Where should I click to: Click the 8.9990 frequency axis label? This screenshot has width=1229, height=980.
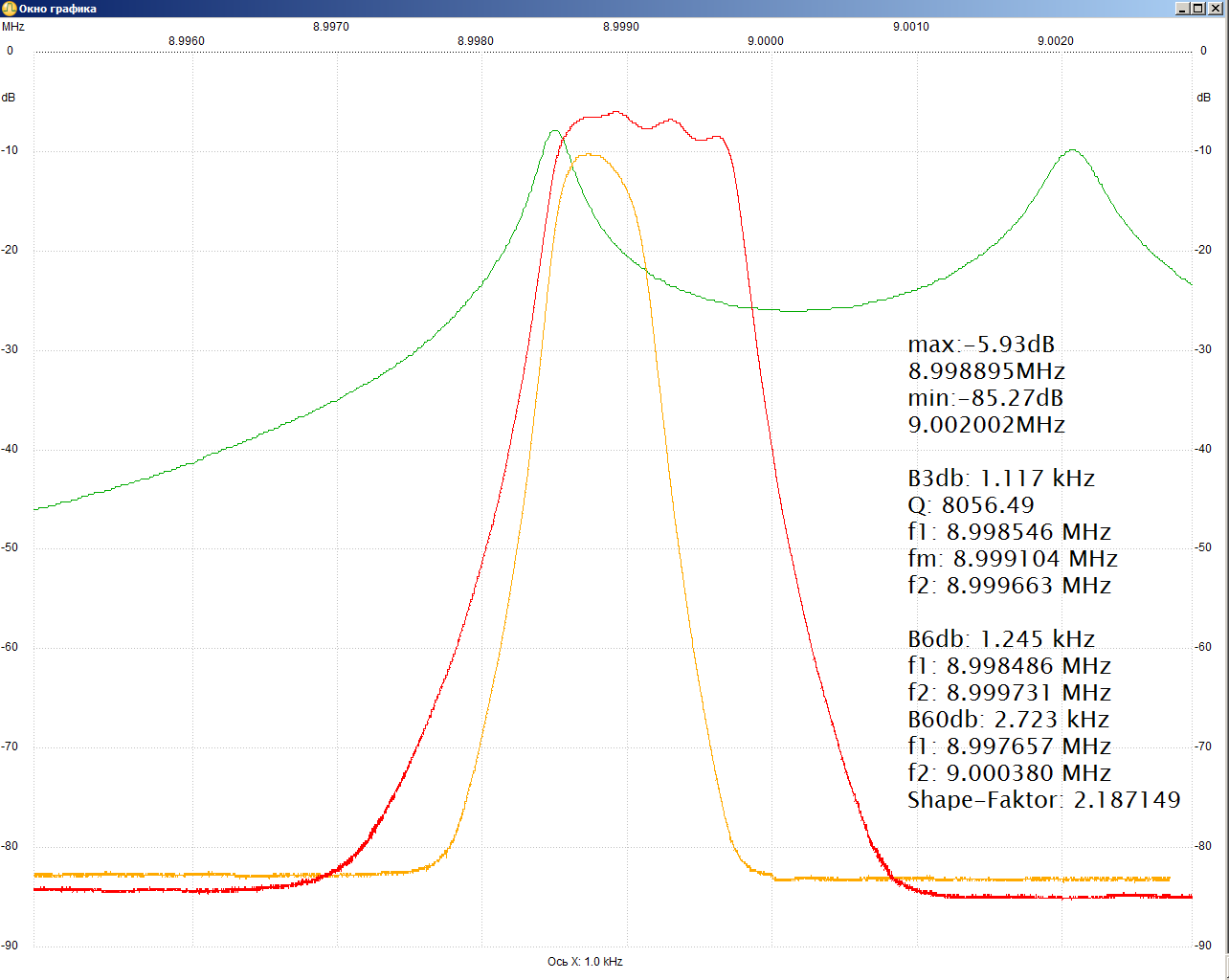(x=620, y=27)
